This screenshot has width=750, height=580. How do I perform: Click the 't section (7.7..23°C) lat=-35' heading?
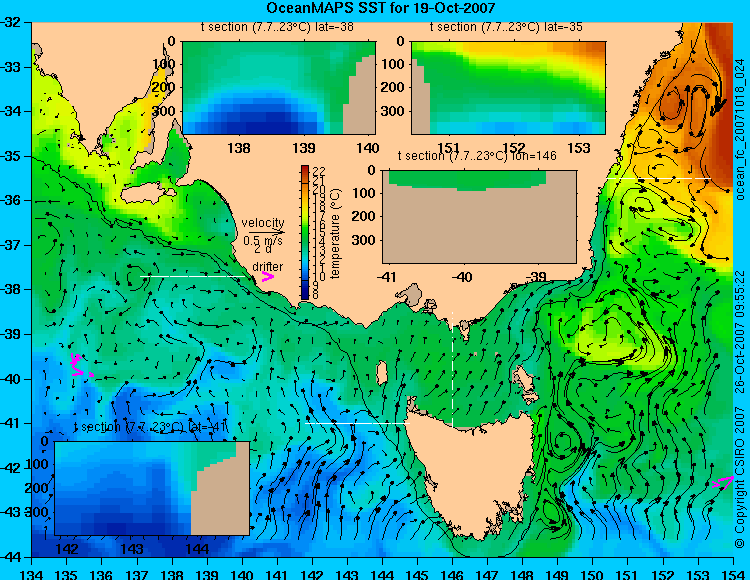point(506,27)
